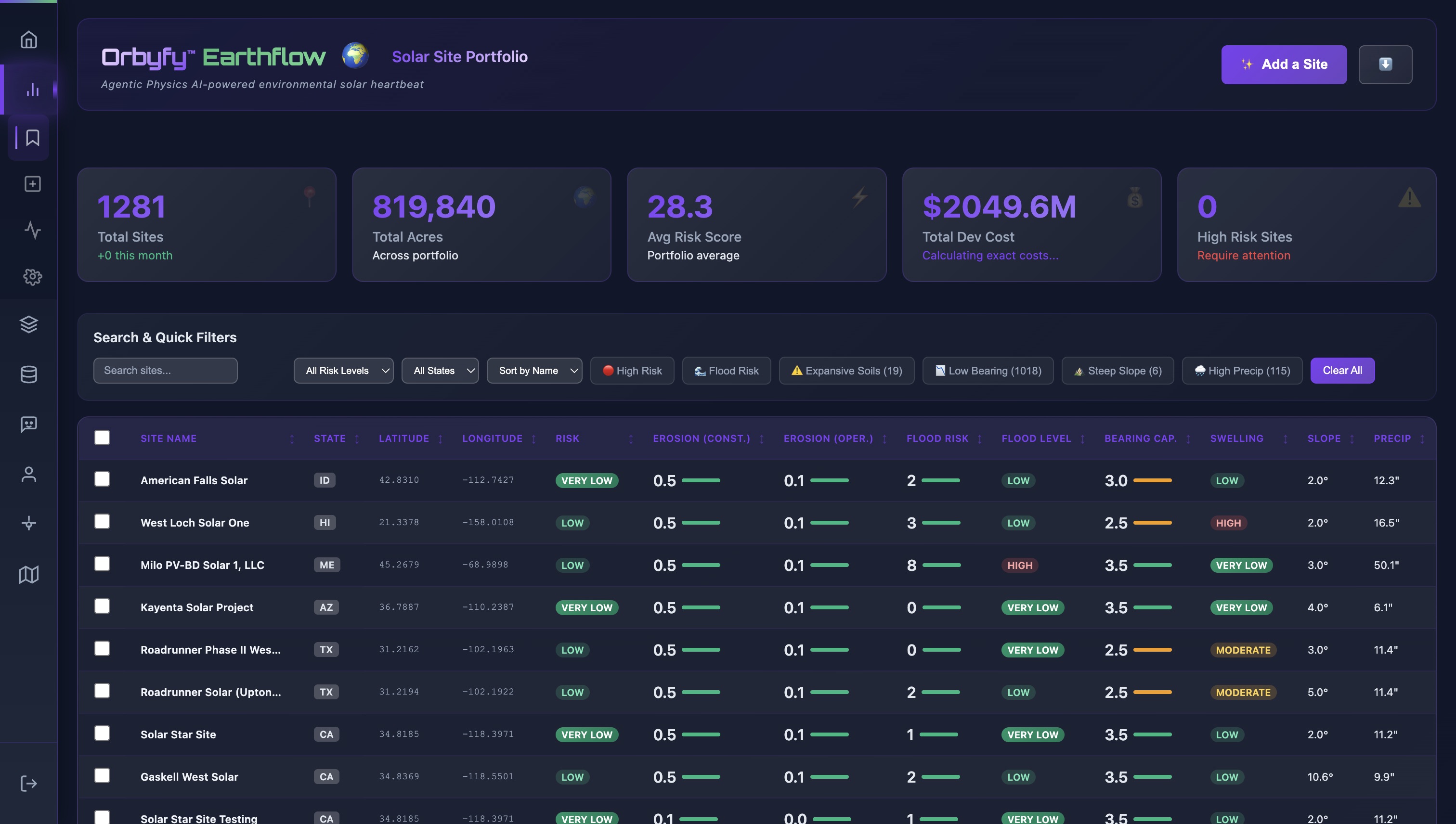1456x824 pixels.
Task: Open the Home icon in the sidebar
Action: click(x=29, y=39)
